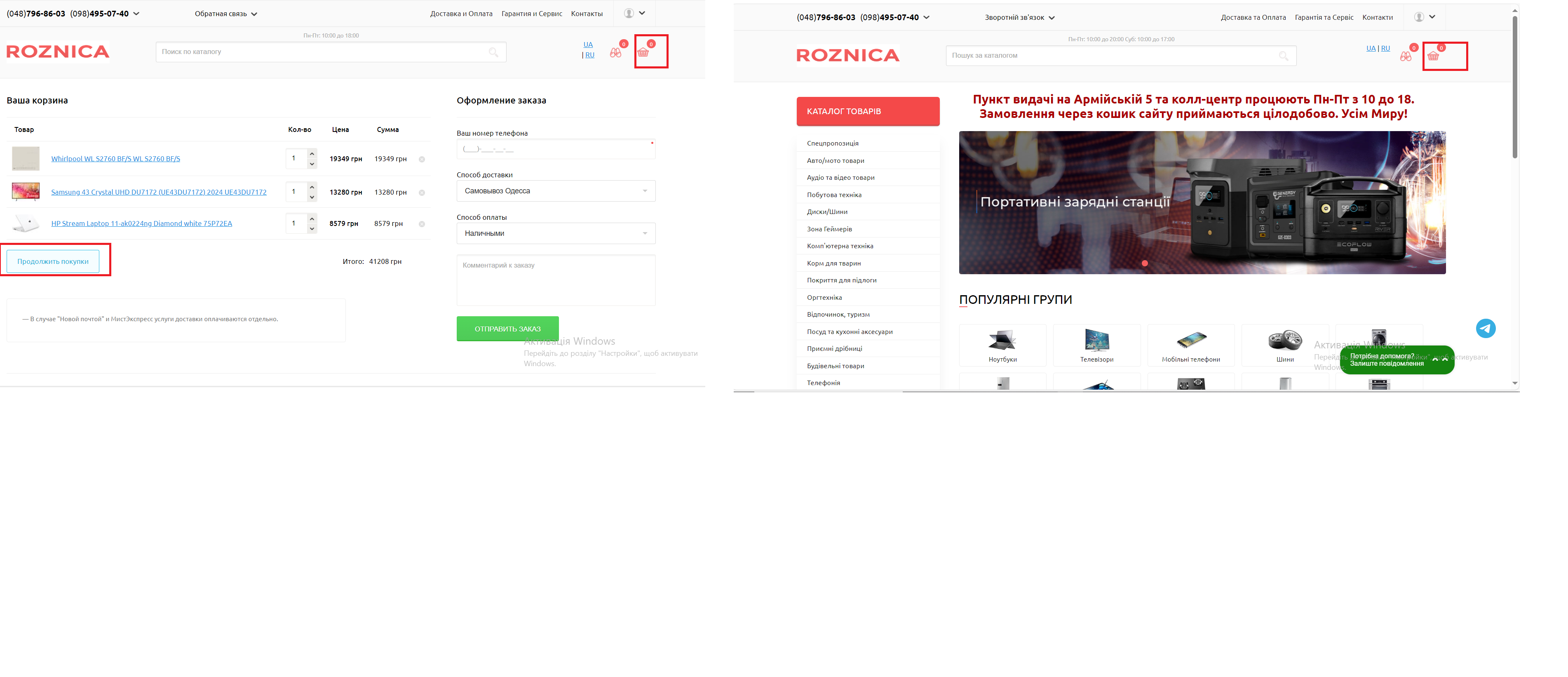The height and width of the screenshot is (677, 1568).
Task: Open cart basket icon in right window
Action: click(x=1434, y=56)
